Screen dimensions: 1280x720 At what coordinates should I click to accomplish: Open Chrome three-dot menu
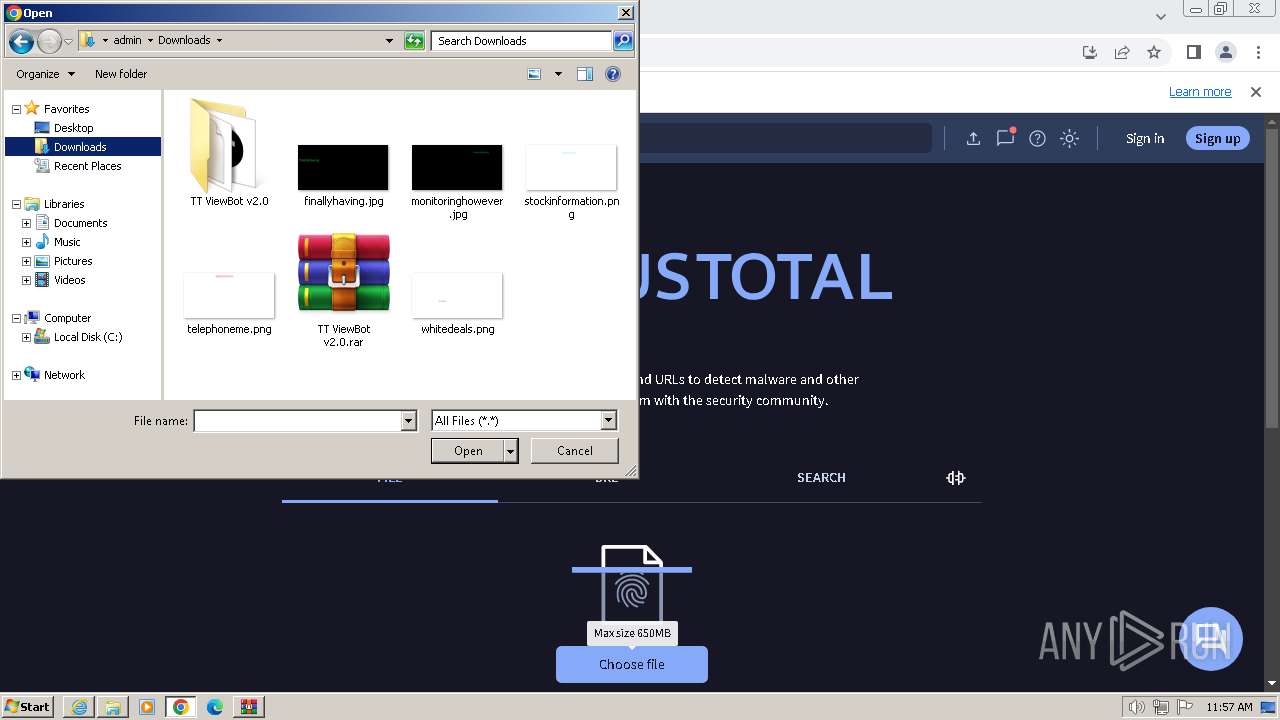pos(1257,52)
